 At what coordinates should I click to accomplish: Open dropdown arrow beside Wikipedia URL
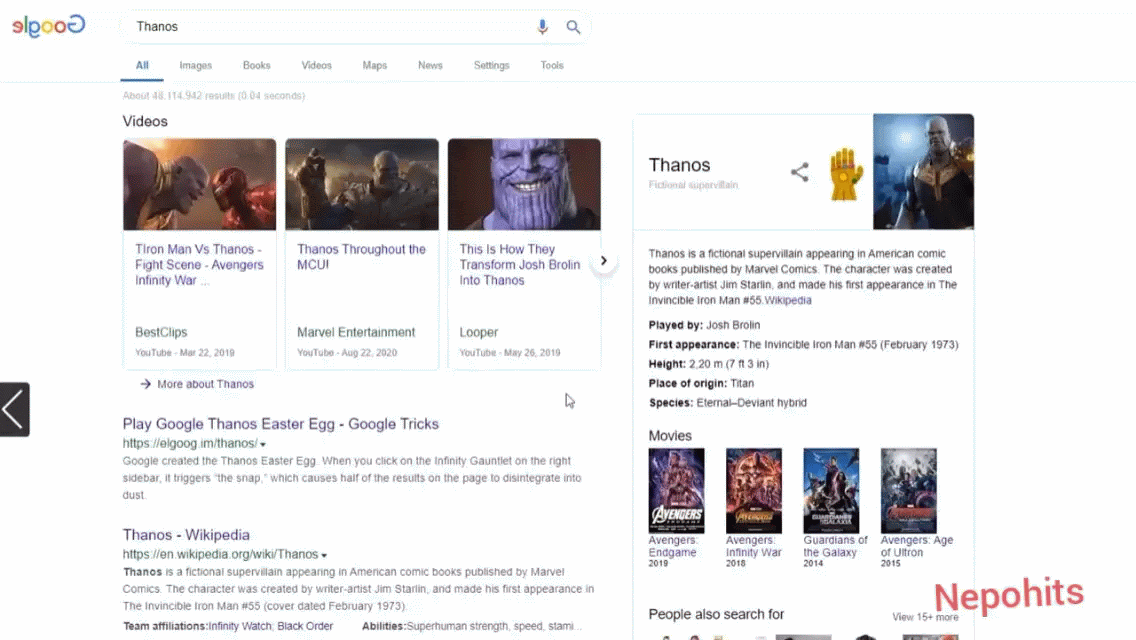click(324, 555)
